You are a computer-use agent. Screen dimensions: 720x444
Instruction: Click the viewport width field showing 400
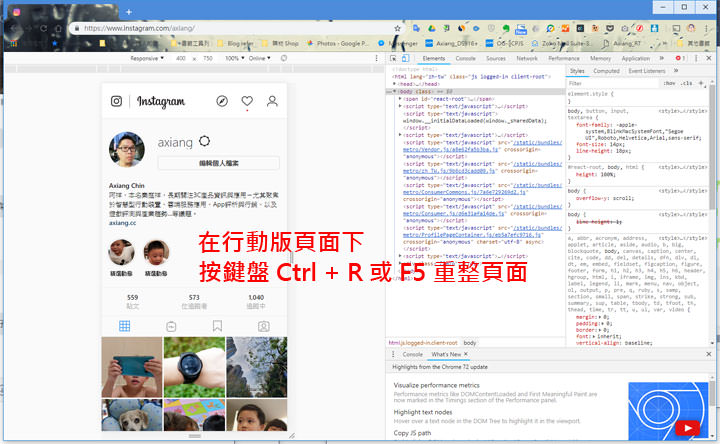pyautogui.click(x=181, y=58)
